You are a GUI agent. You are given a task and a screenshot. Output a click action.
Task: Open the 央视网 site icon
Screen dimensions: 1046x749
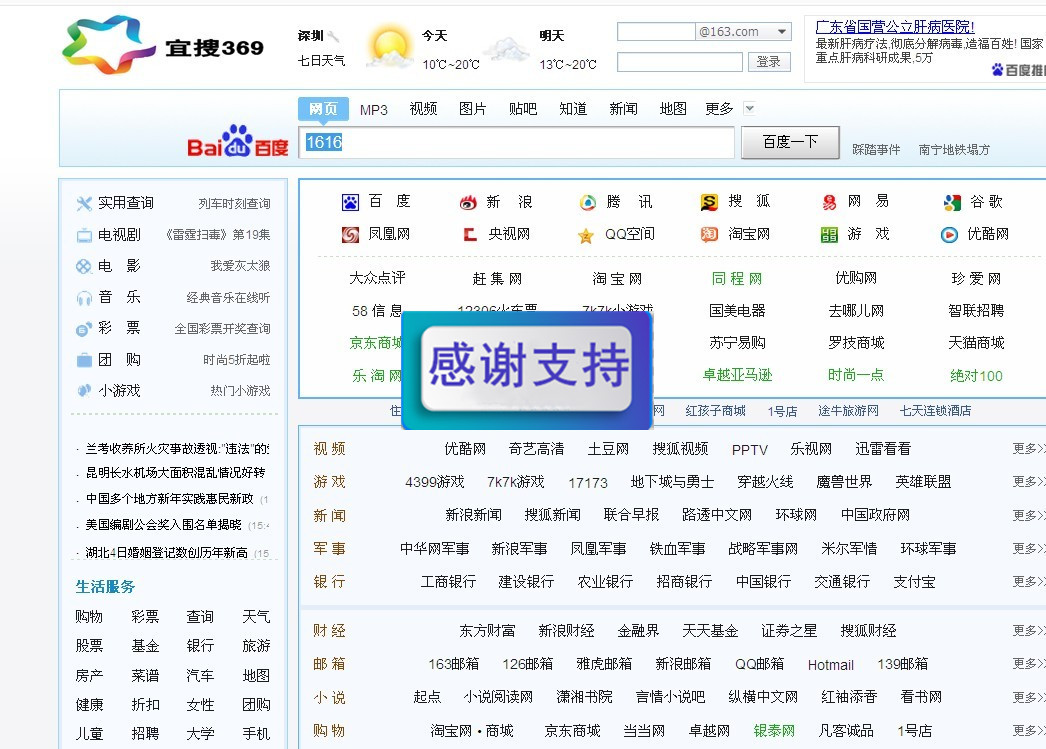pyautogui.click(x=470, y=234)
